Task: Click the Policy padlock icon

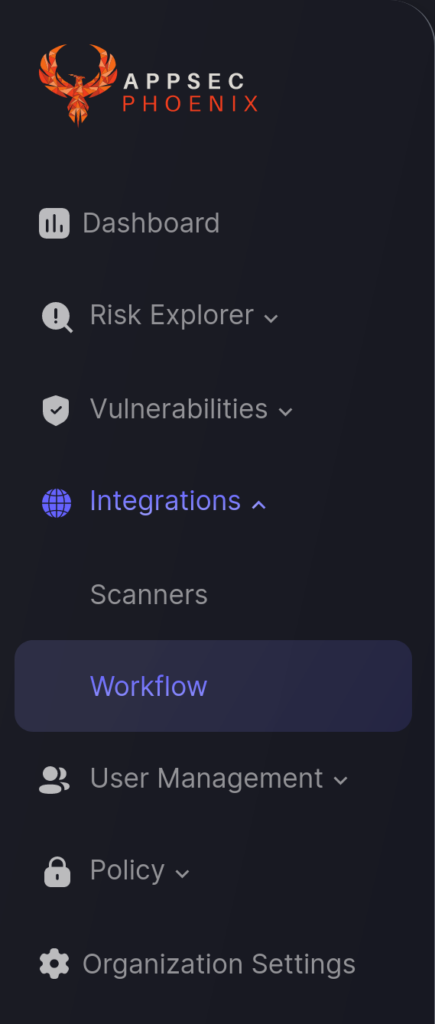Action: point(57,872)
